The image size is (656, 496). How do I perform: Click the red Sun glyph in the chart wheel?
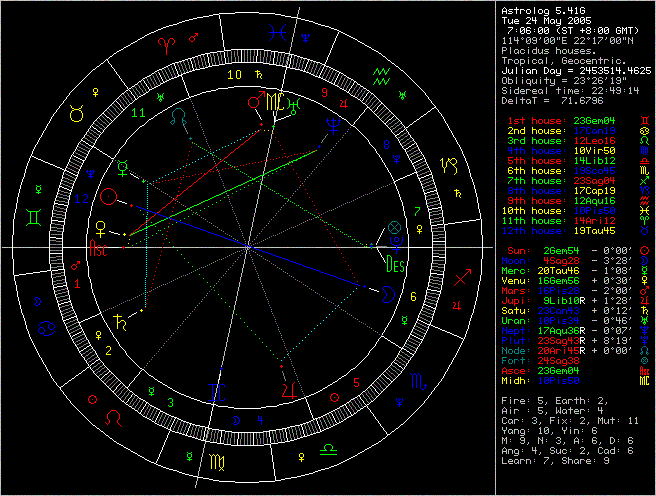click(116, 198)
